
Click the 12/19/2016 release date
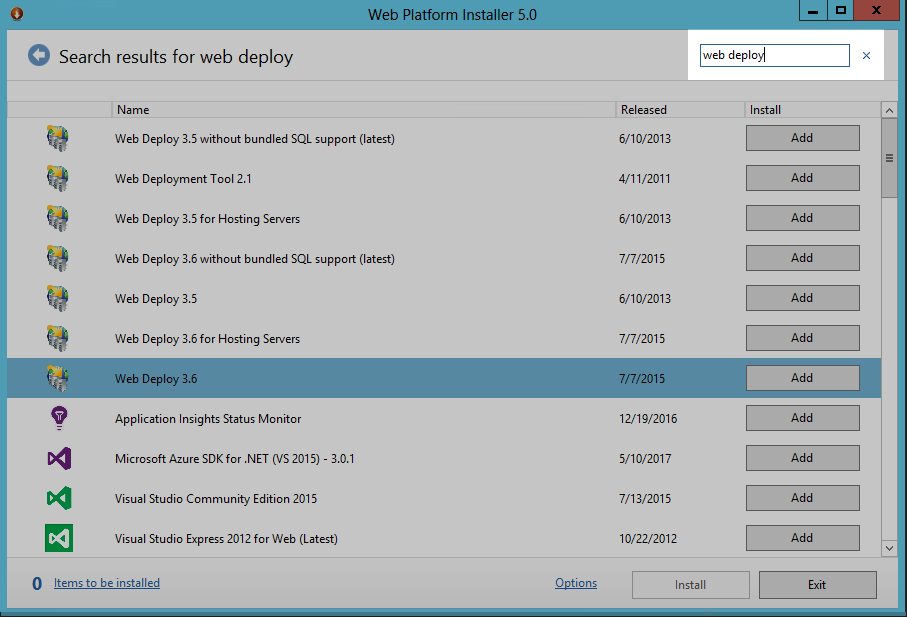(x=648, y=419)
